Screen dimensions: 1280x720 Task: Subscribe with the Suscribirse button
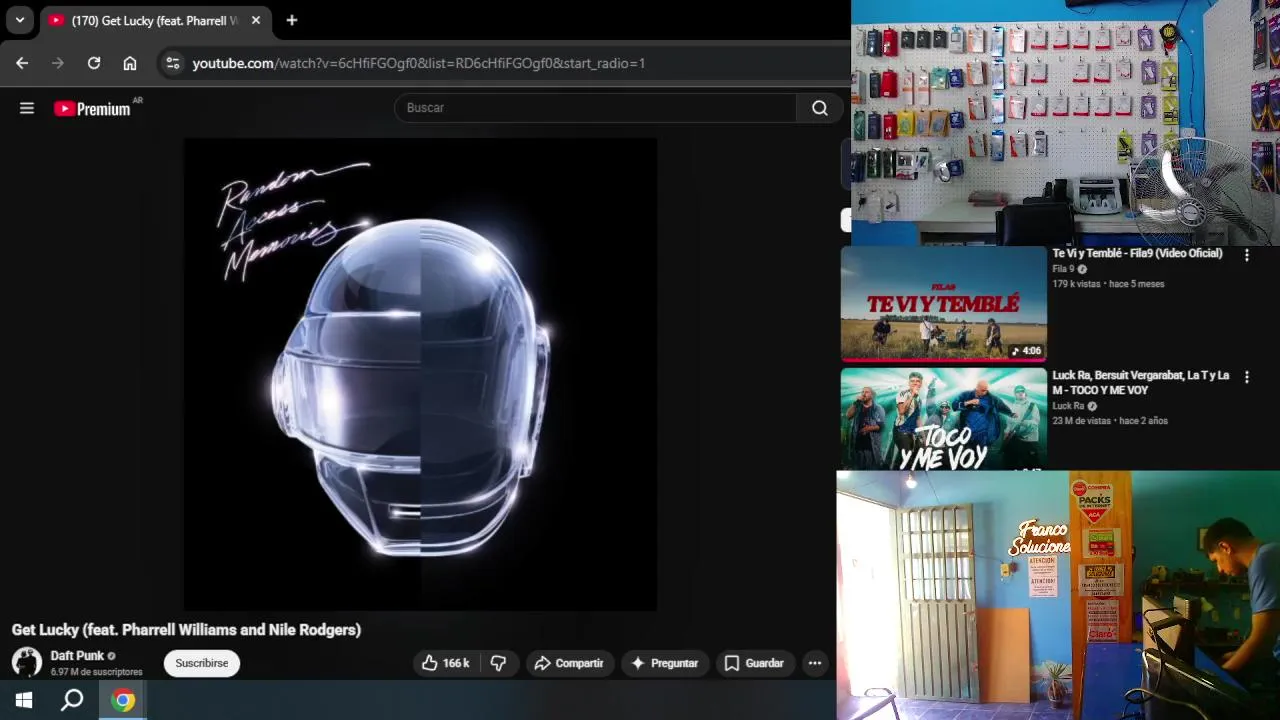point(202,663)
